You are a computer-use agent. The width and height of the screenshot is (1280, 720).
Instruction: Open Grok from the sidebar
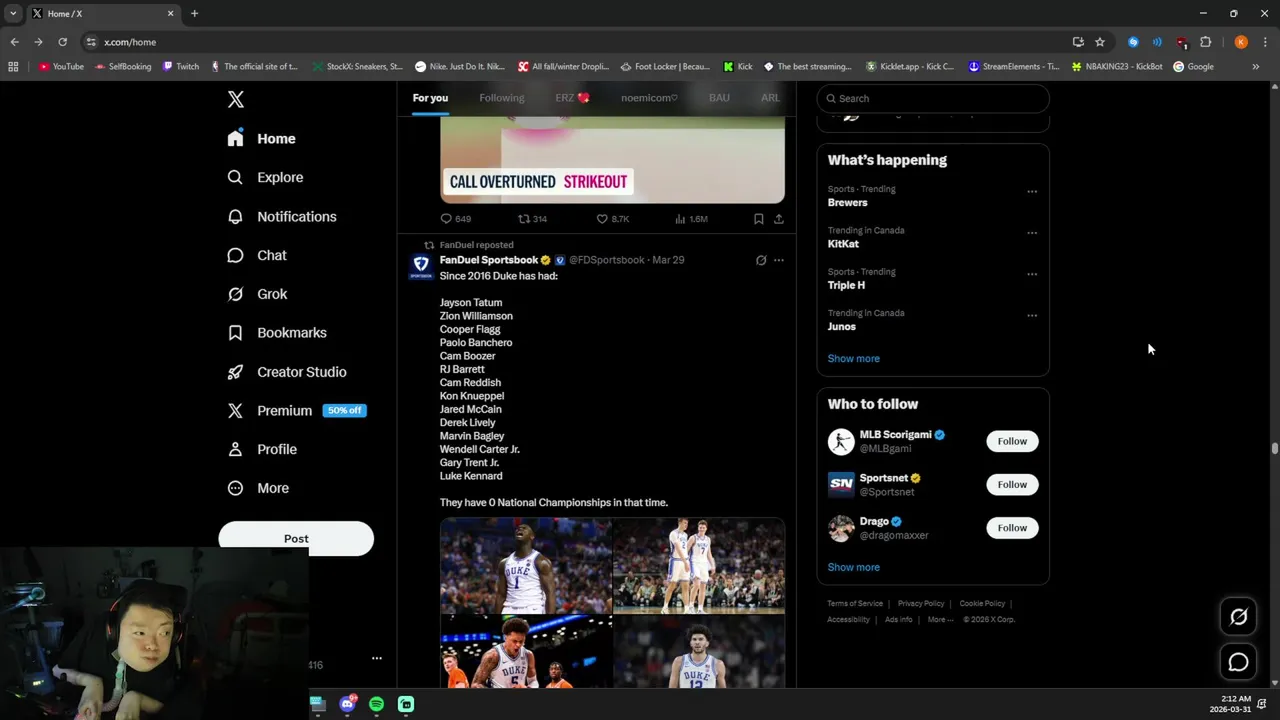(257, 294)
